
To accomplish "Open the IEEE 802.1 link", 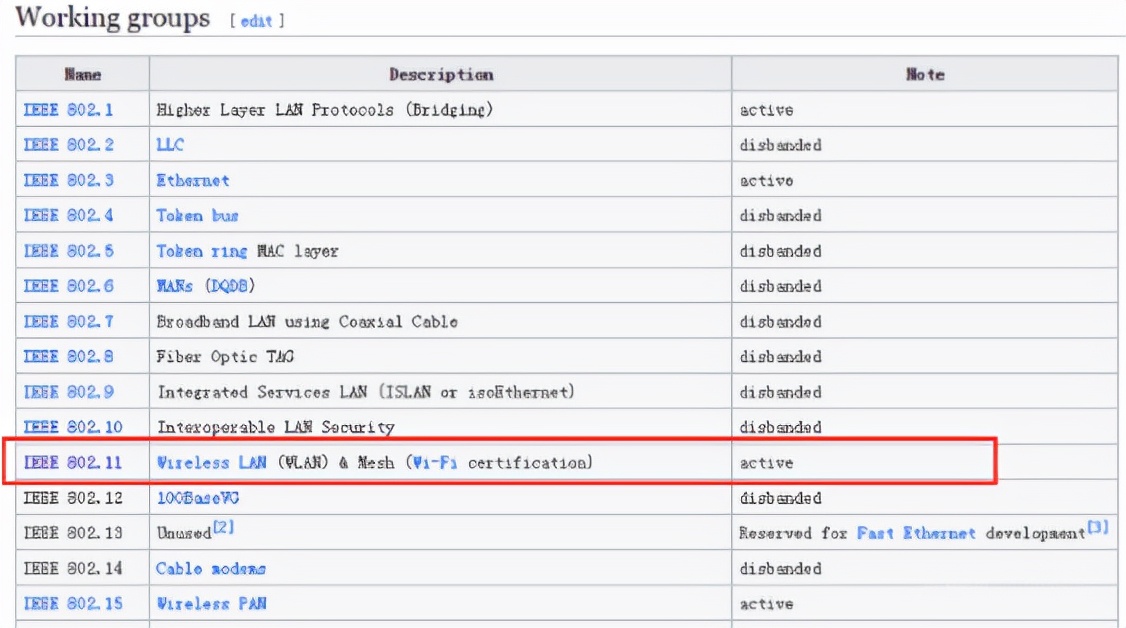I will [x=68, y=110].
